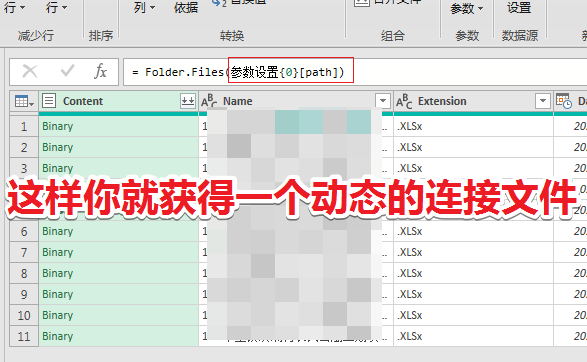This screenshot has width=587, height=362.
Task: Confirm formula with checkmark icon
Action: tap(67, 70)
